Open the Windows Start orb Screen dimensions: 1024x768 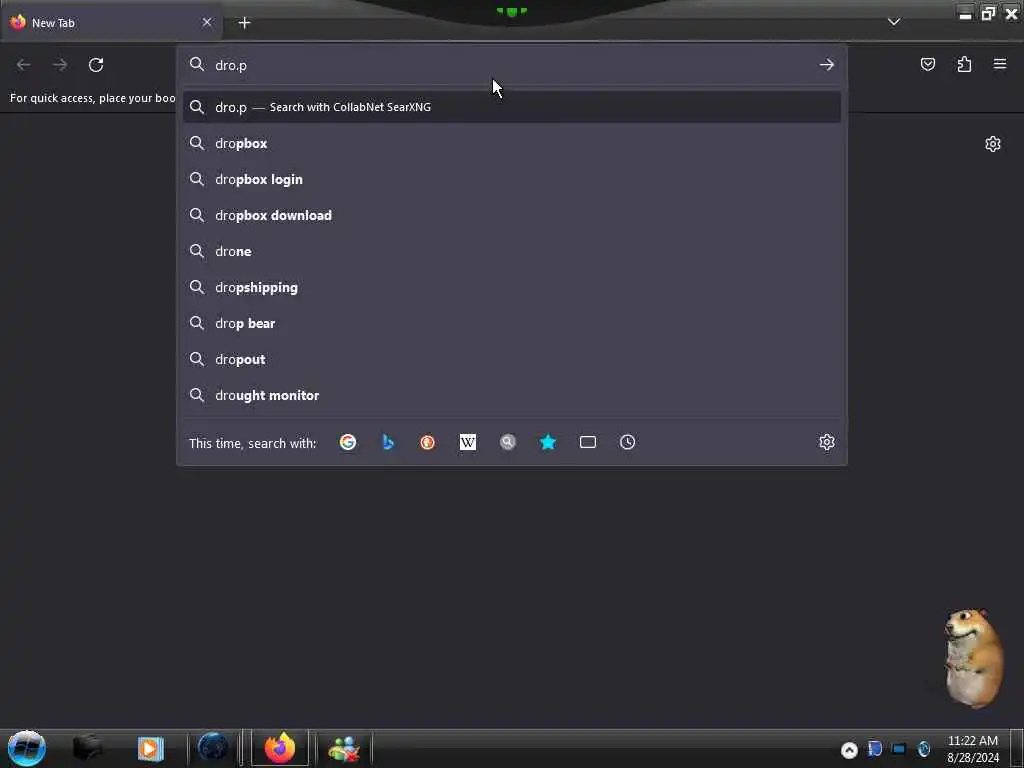coord(27,748)
